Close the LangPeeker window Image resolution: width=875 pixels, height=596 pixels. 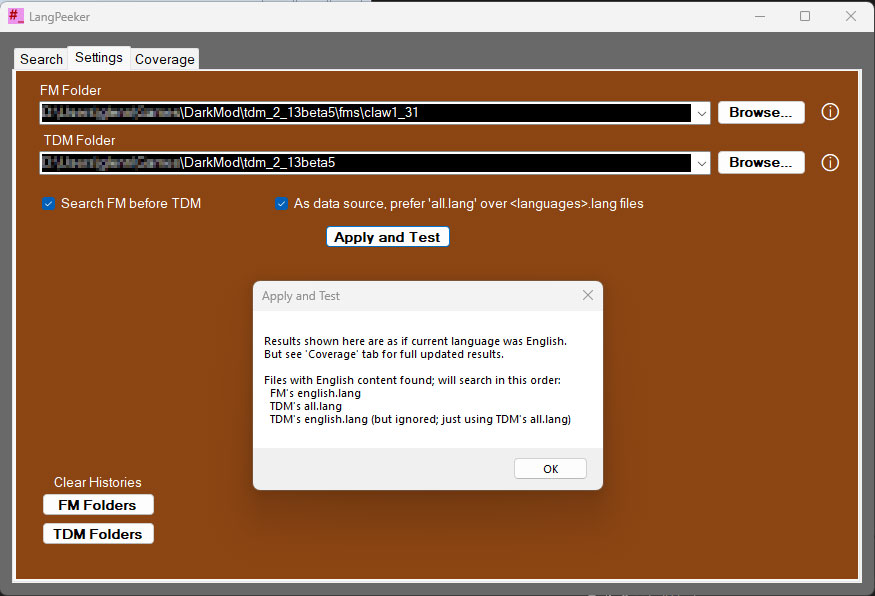coord(850,16)
